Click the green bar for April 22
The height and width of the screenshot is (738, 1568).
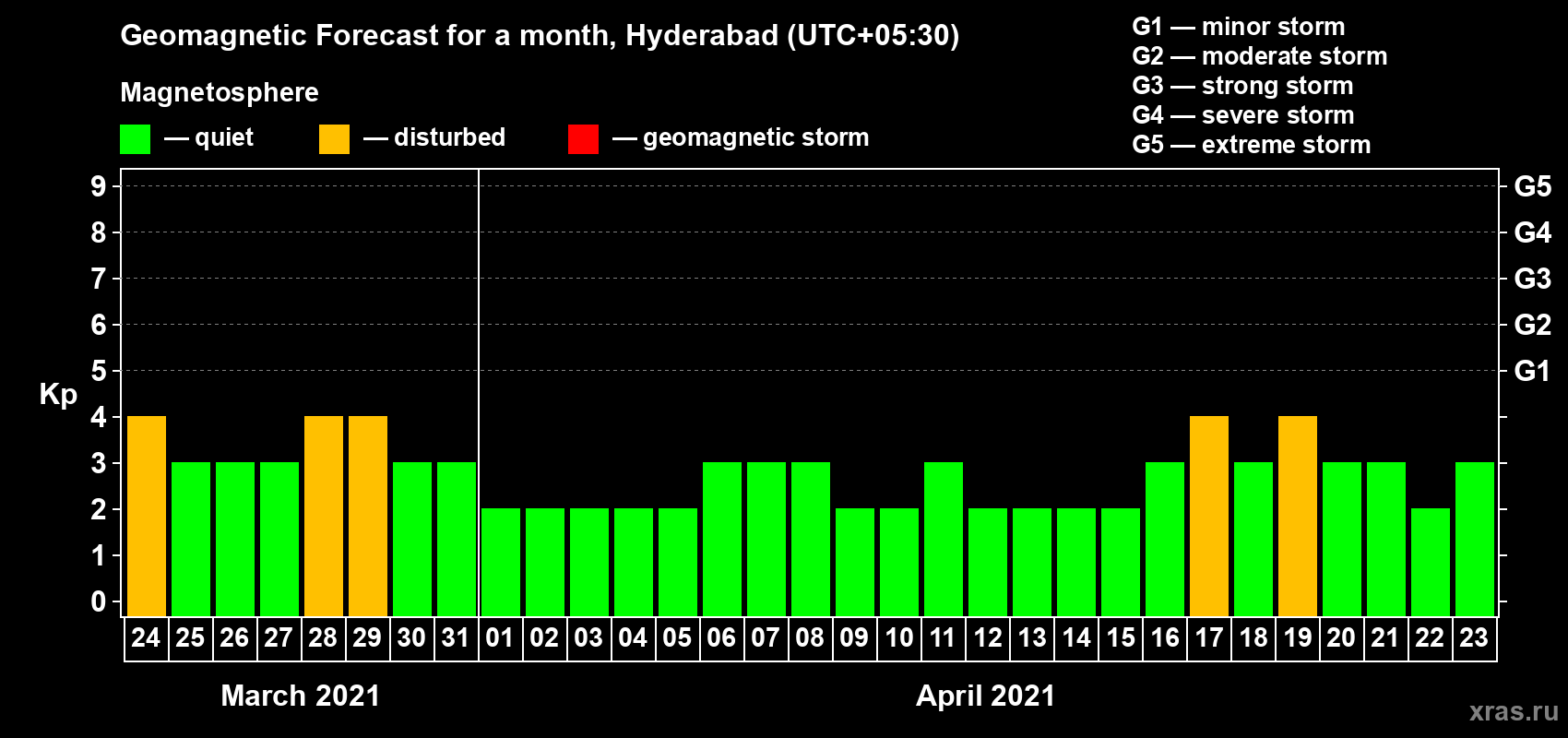click(x=1431, y=563)
